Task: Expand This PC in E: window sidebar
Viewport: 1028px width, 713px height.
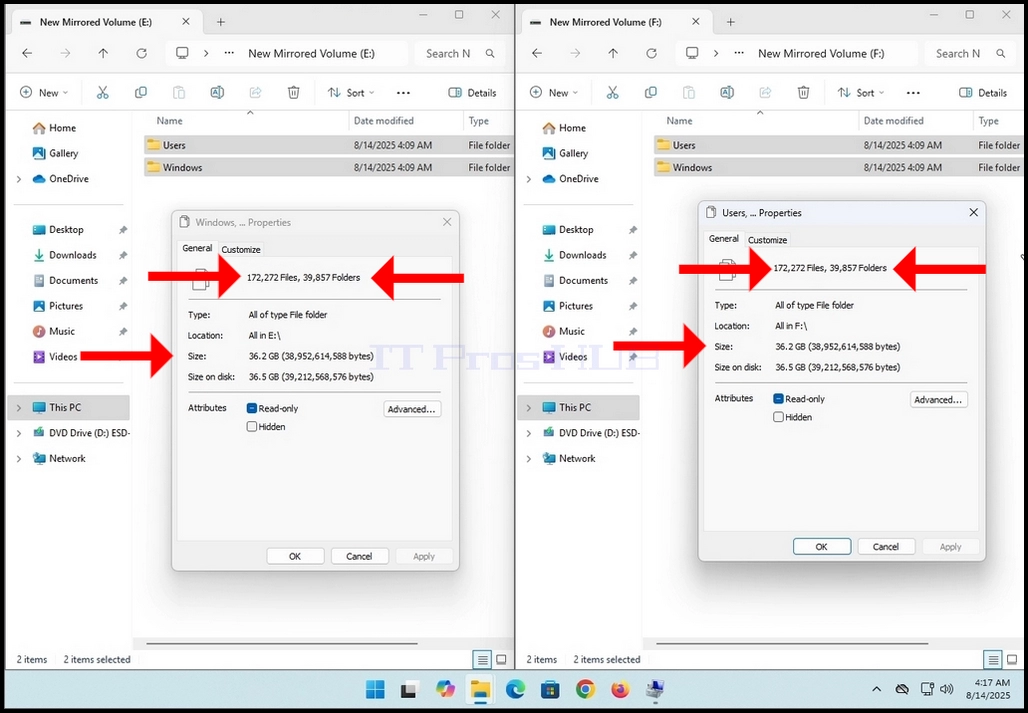Action: point(18,408)
